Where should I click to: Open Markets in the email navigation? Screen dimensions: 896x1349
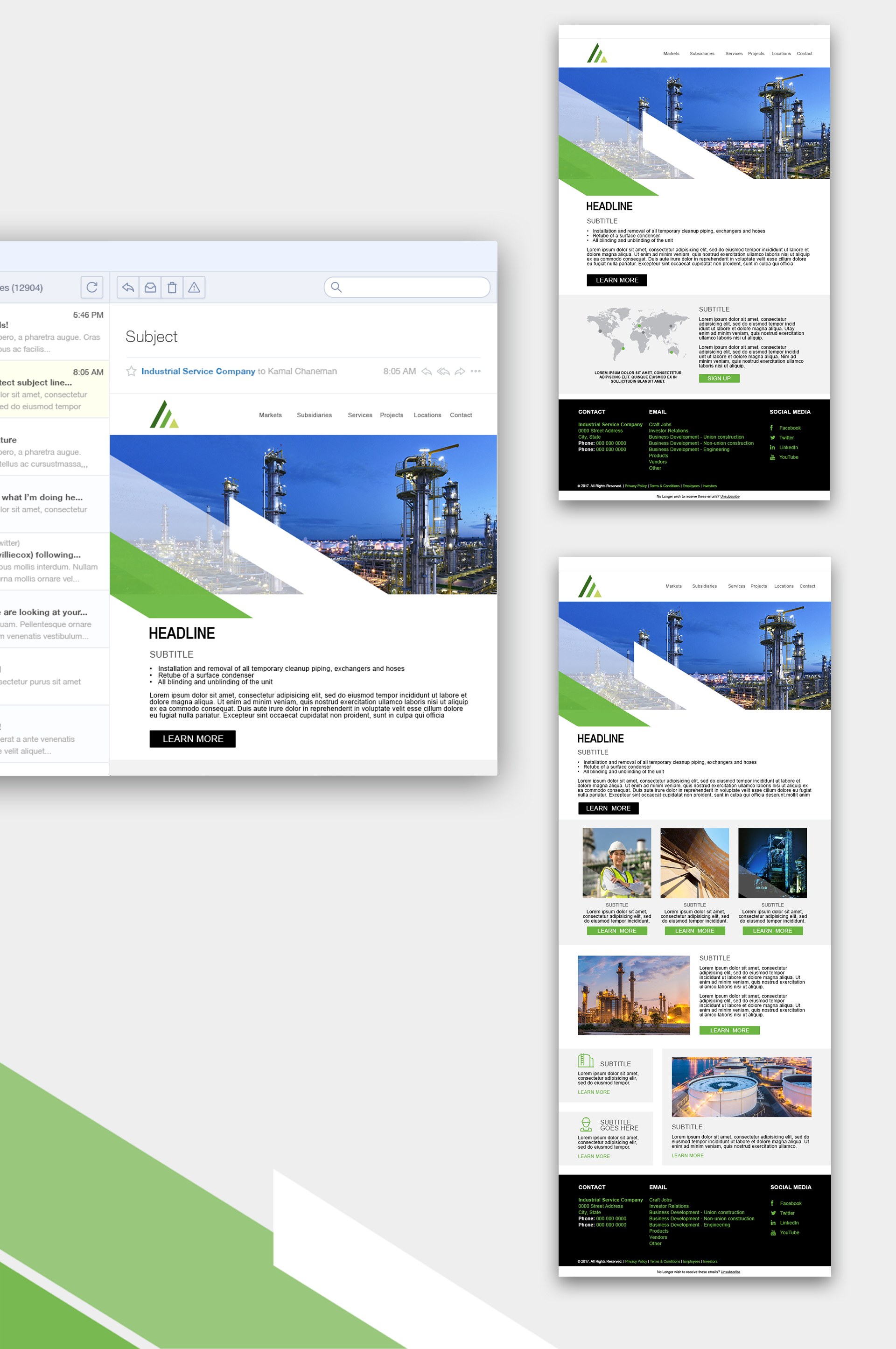point(270,415)
